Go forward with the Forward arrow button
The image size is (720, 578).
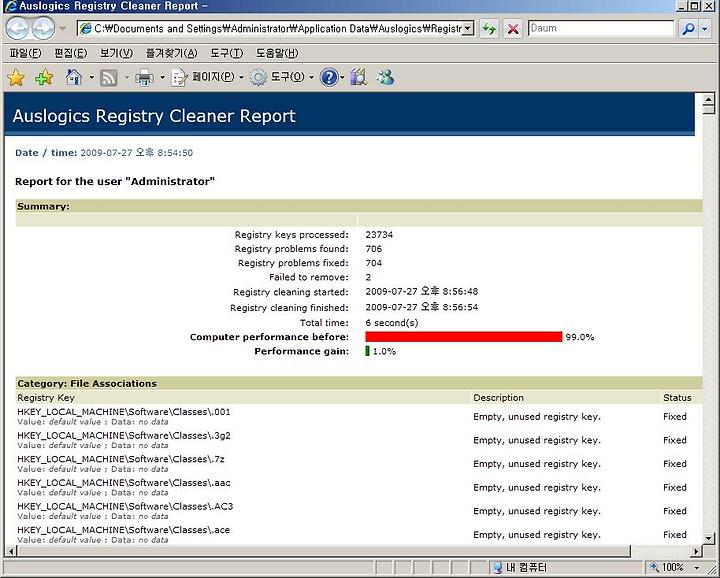click(43, 28)
